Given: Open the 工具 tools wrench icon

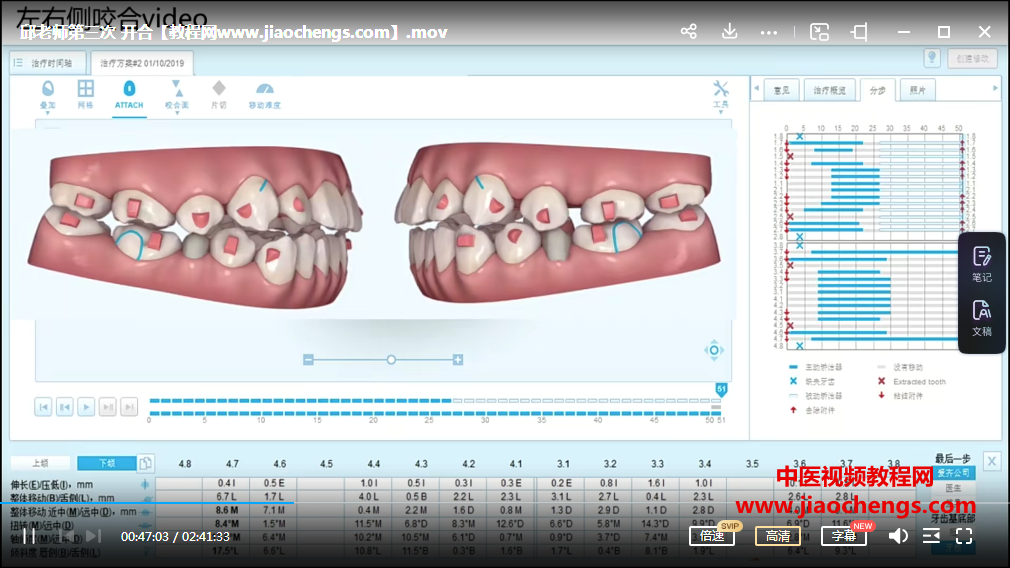Looking at the screenshot, I should tap(721, 88).
